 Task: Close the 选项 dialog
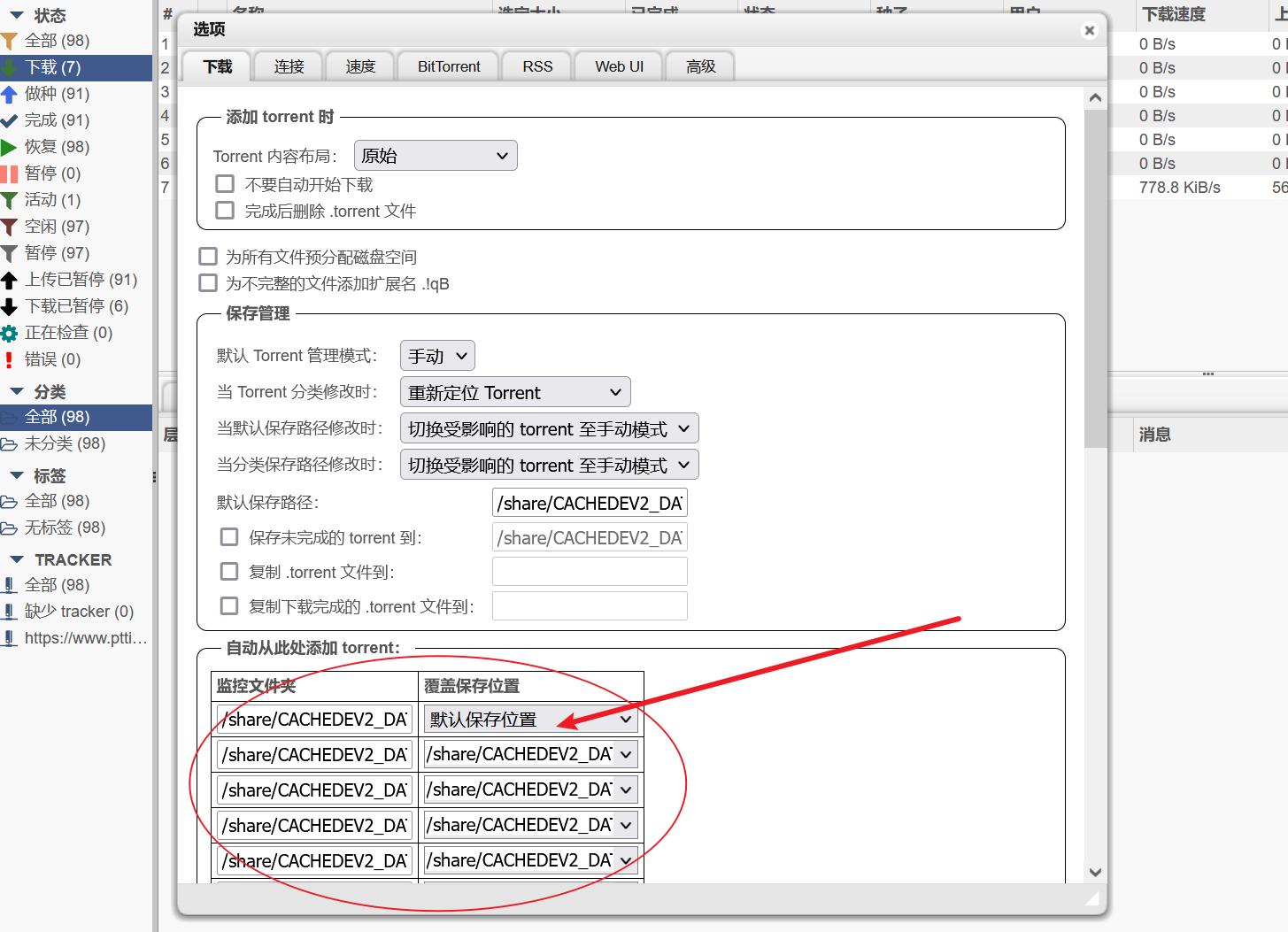(x=1089, y=30)
